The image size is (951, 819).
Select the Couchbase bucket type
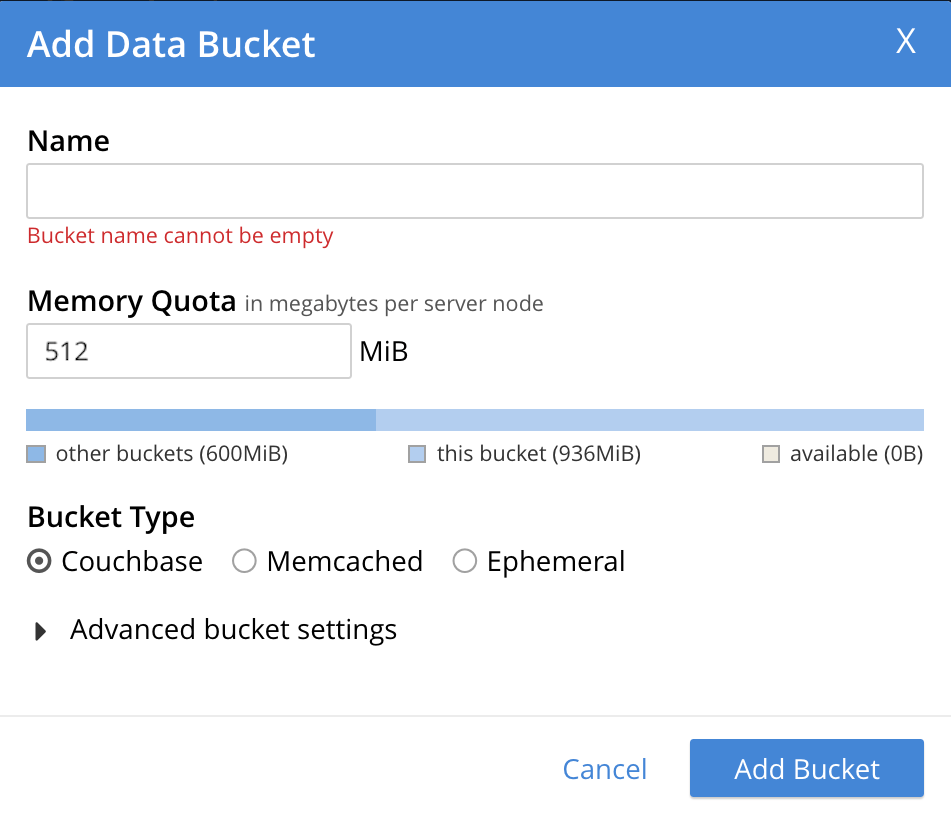coord(38,561)
